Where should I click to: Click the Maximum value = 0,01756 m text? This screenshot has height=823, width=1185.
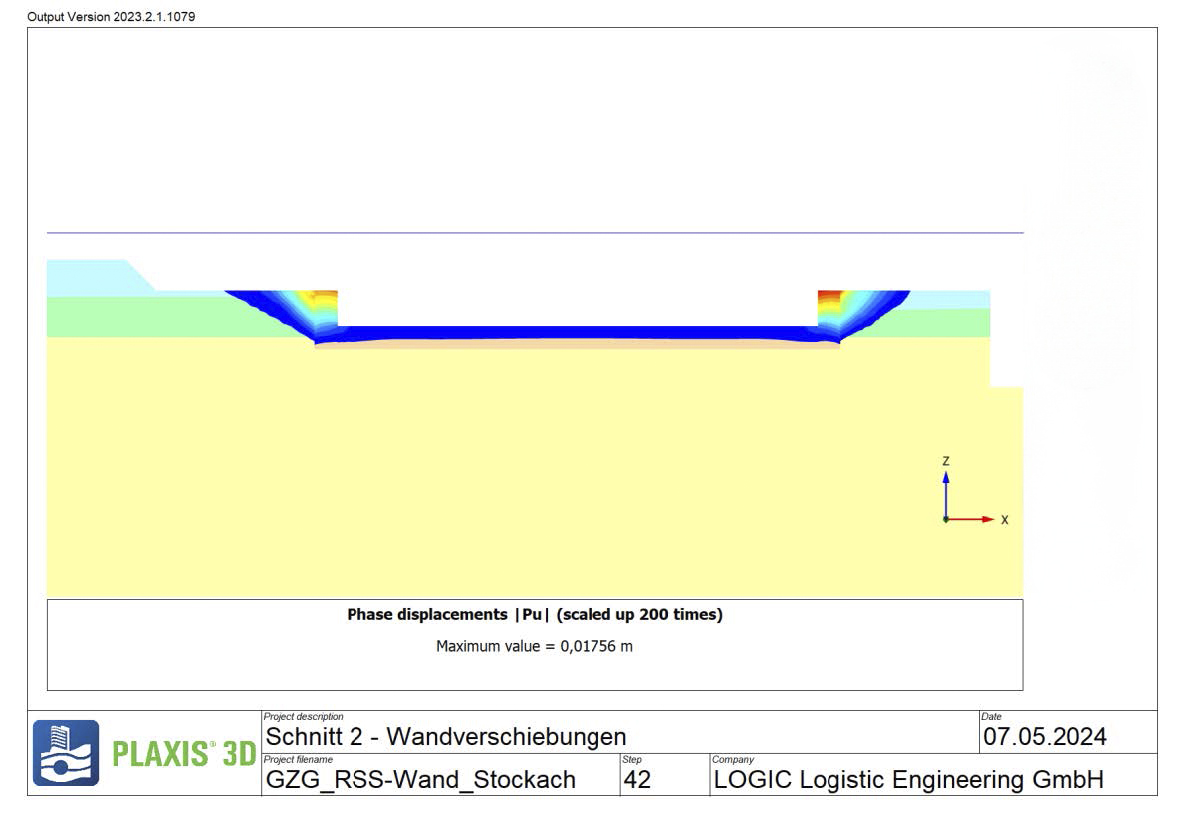[534, 646]
